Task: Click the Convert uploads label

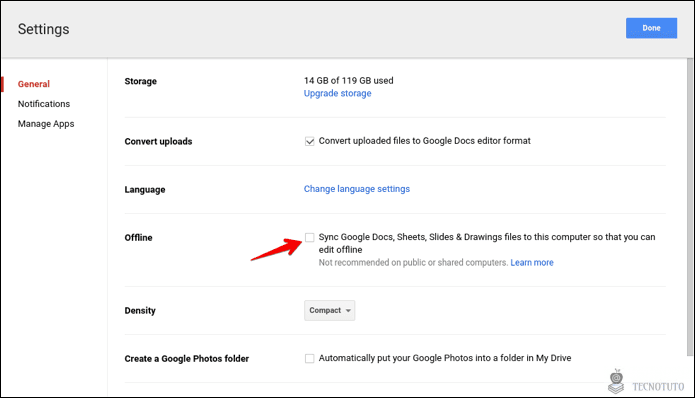Action: (x=158, y=141)
